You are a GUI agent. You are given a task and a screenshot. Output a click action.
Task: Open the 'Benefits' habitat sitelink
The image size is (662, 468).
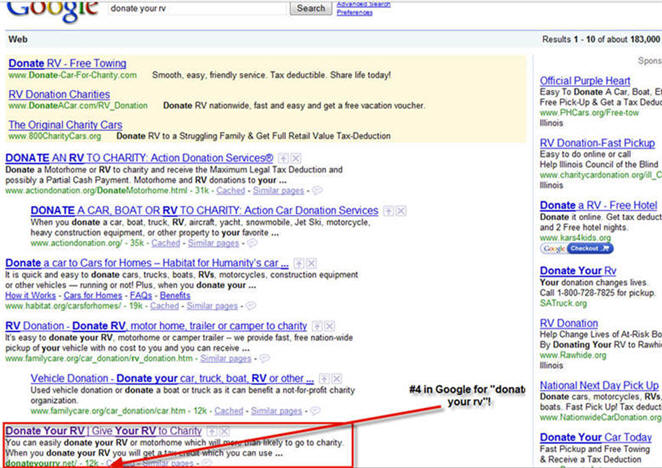coord(175,295)
